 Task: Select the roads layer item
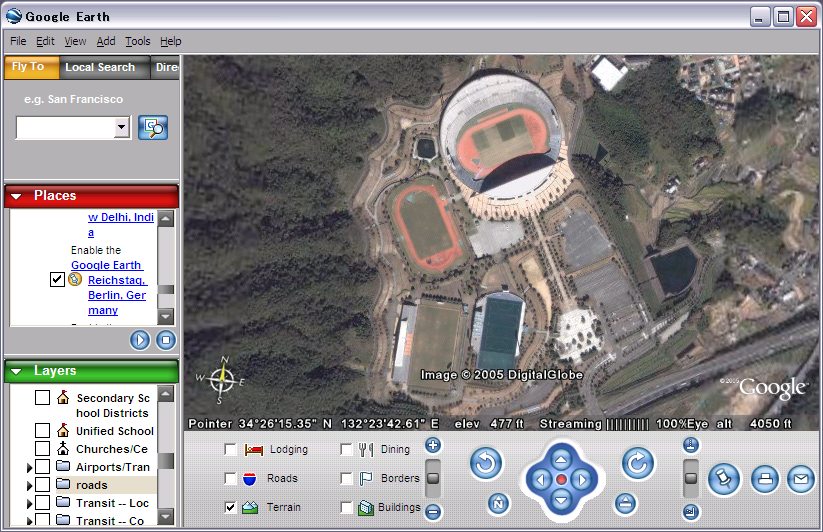(92, 485)
